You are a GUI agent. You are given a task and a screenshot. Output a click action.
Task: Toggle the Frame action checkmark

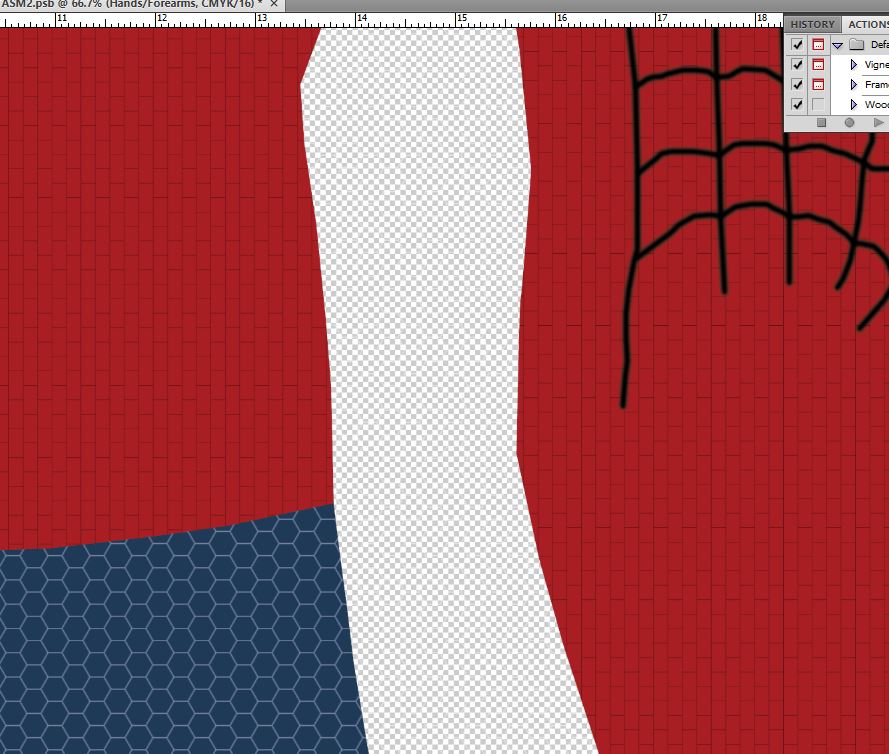[797, 84]
